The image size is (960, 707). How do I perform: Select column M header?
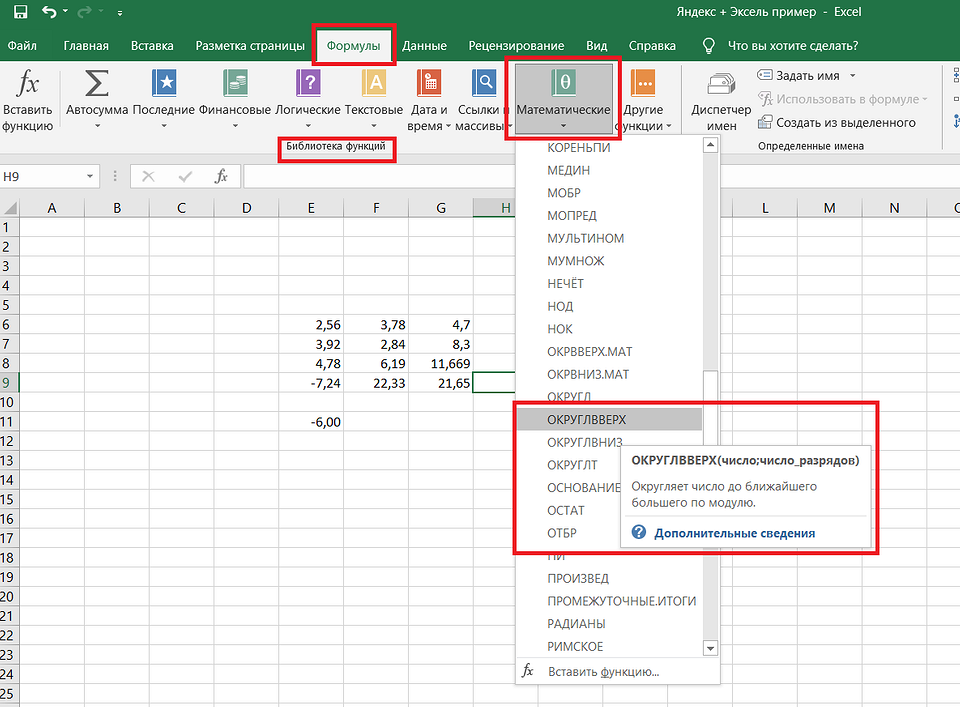[x=830, y=208]
